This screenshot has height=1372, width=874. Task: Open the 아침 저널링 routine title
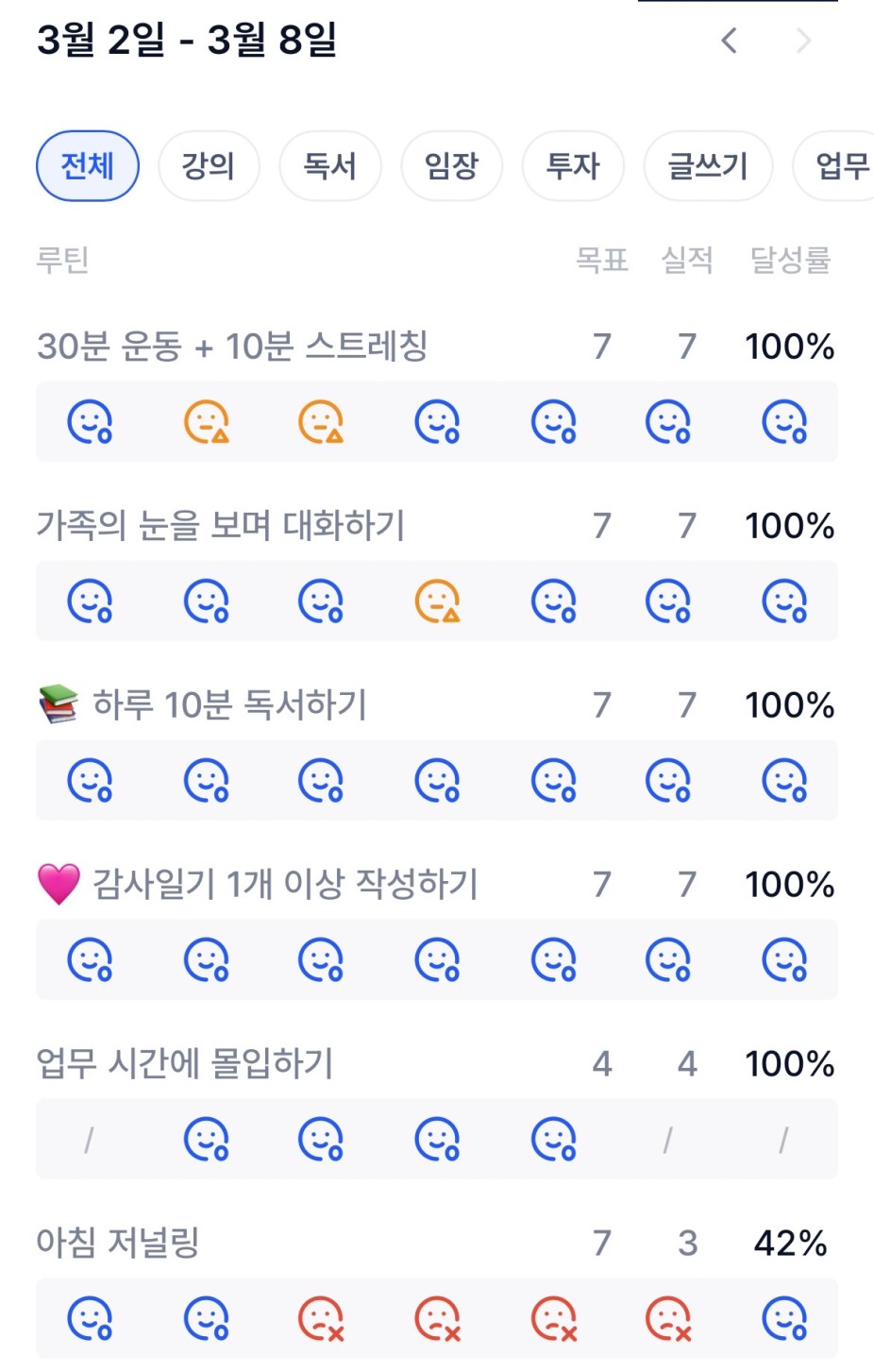point(118,1243)
